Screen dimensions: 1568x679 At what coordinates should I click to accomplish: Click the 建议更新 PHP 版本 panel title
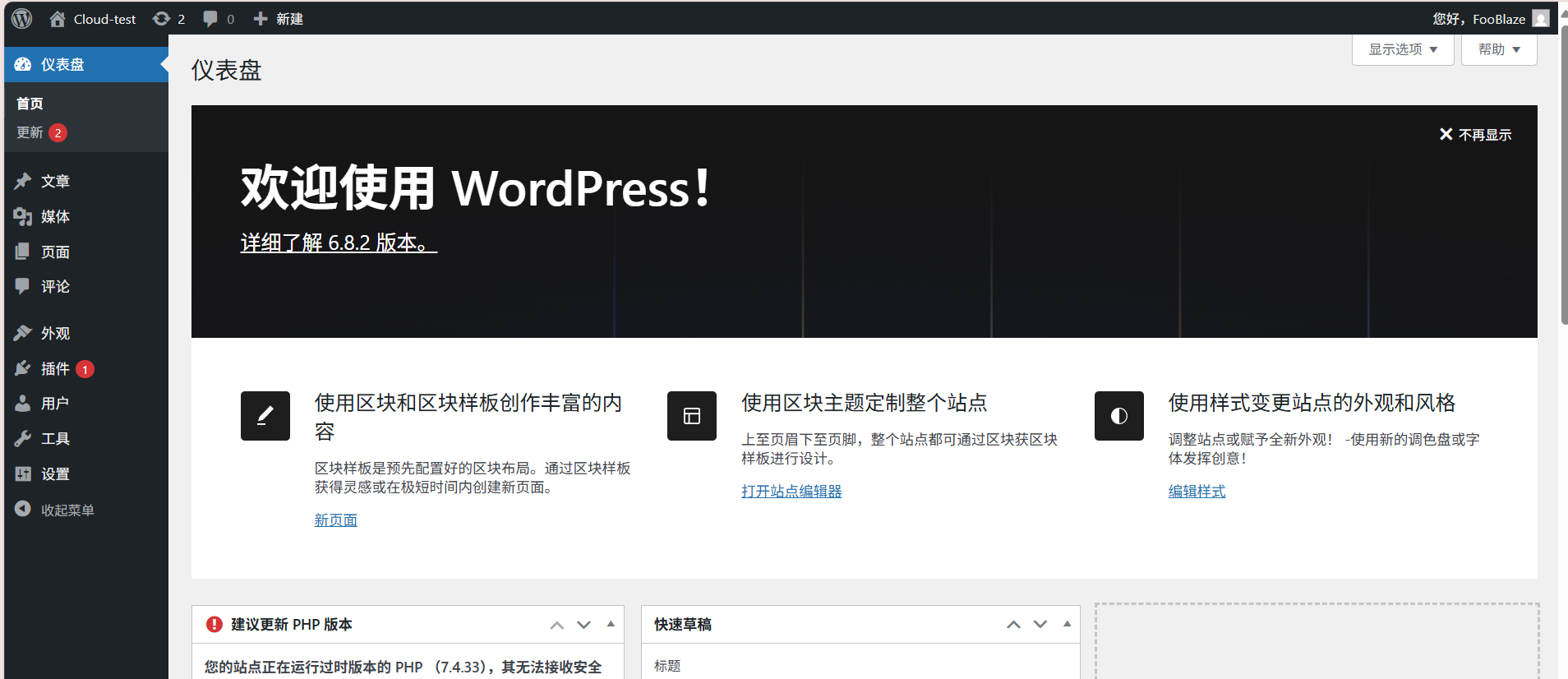[292, 625]
